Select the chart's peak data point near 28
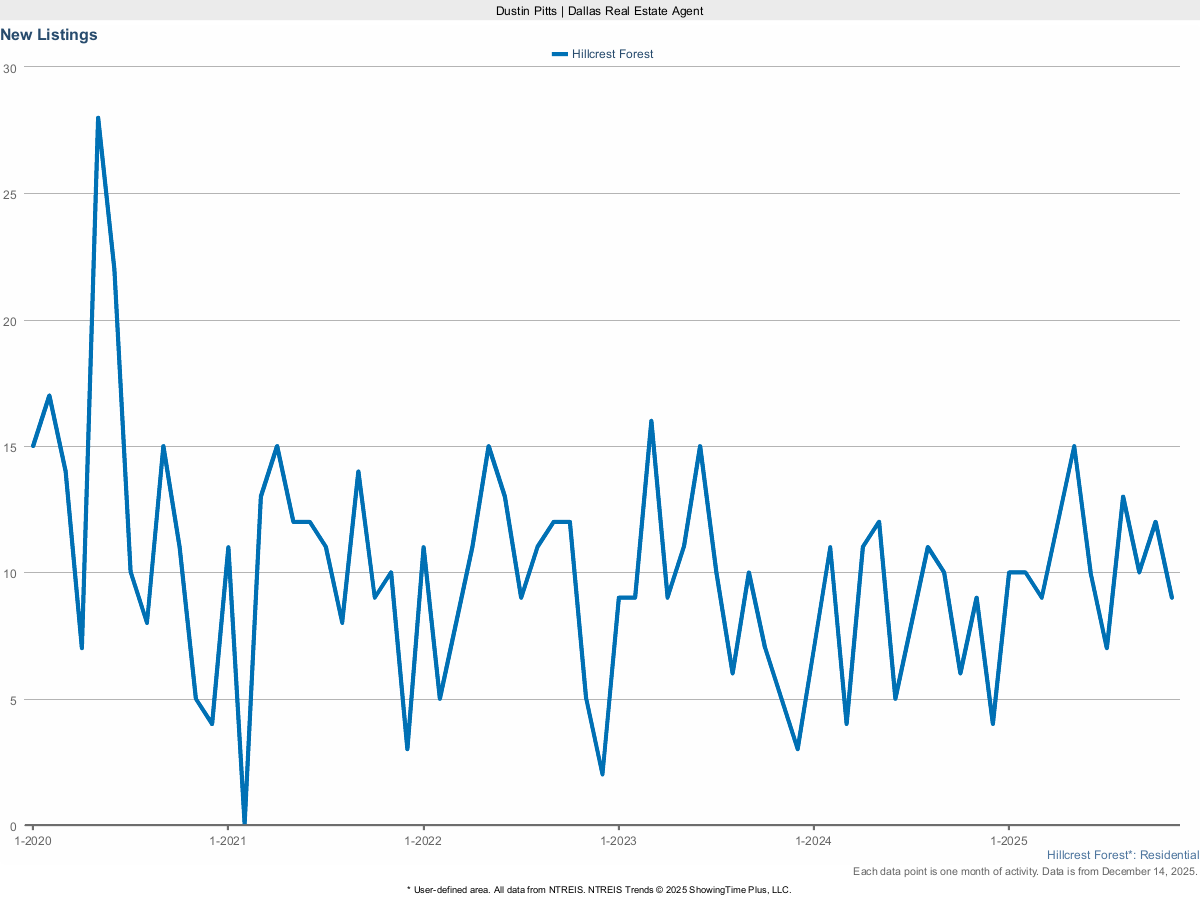The width and height of the screenshot is (1200, 900). point(98,117)
